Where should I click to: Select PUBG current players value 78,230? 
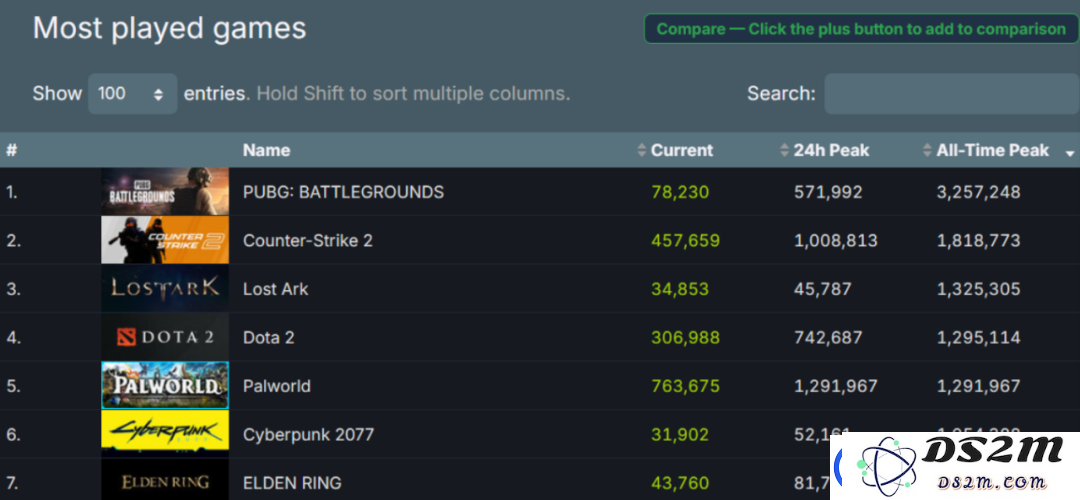tap(680, 192)
